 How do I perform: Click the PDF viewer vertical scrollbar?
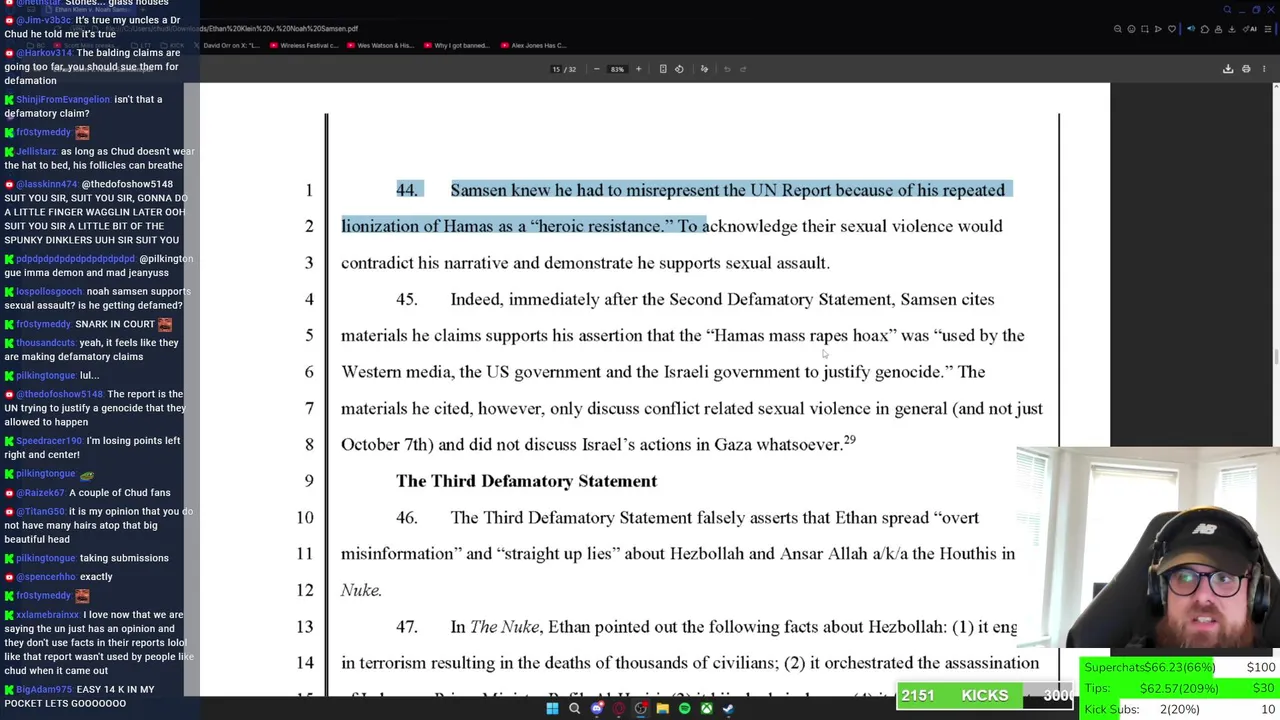tap(1275, 357)
